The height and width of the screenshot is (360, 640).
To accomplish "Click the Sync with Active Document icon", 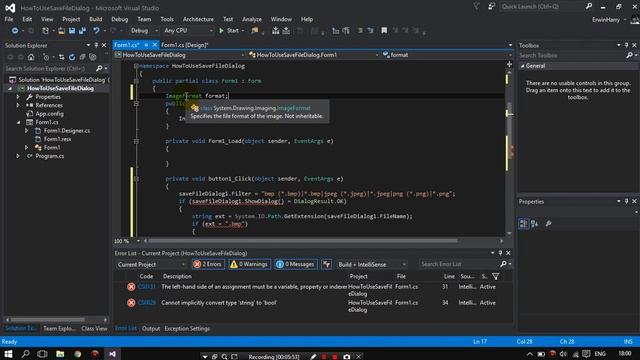I will tap(61, 57).
